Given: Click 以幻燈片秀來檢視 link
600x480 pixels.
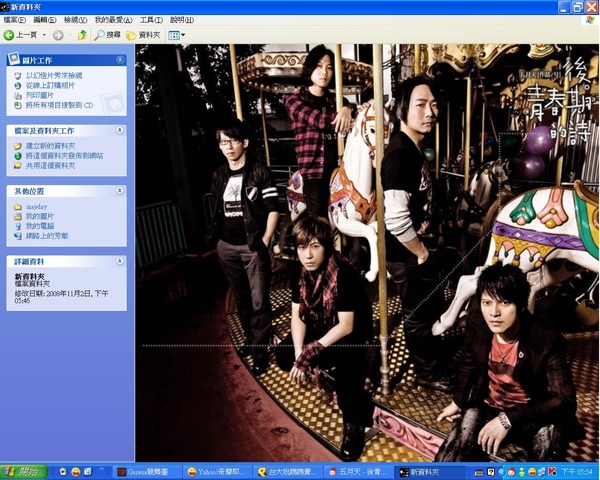Looking at the screenshot, I should [x=54, y=75].
